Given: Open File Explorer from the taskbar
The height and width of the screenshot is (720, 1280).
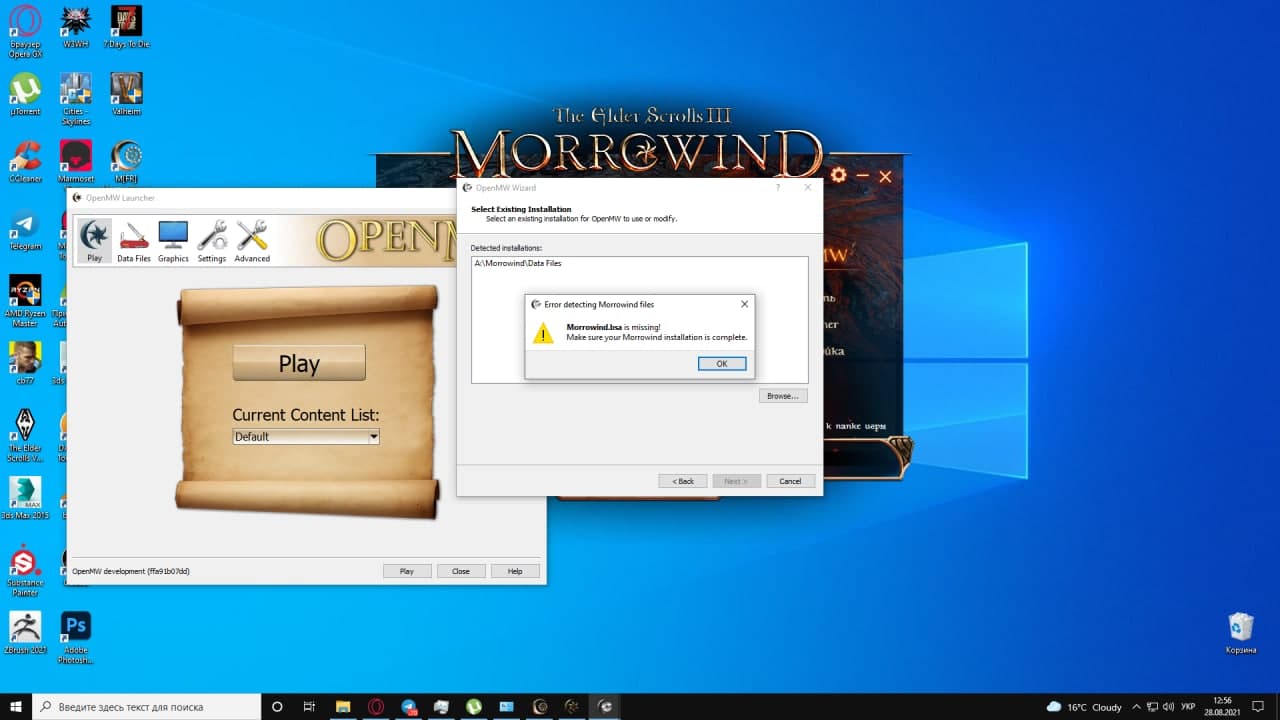Looking at the screenshot, I should (343, 707).
